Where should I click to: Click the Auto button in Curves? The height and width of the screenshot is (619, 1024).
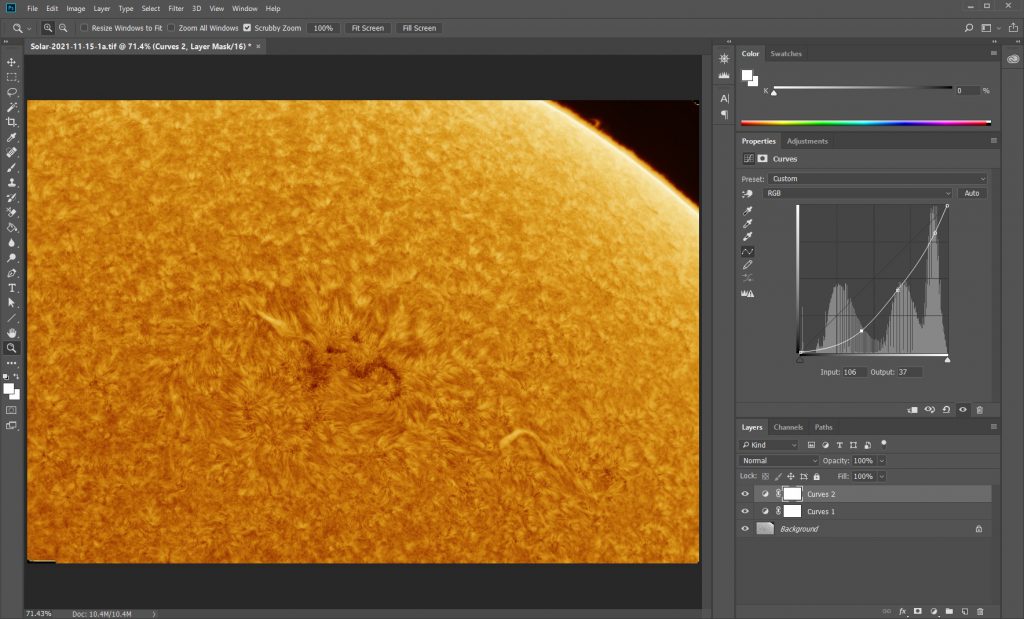971,193
